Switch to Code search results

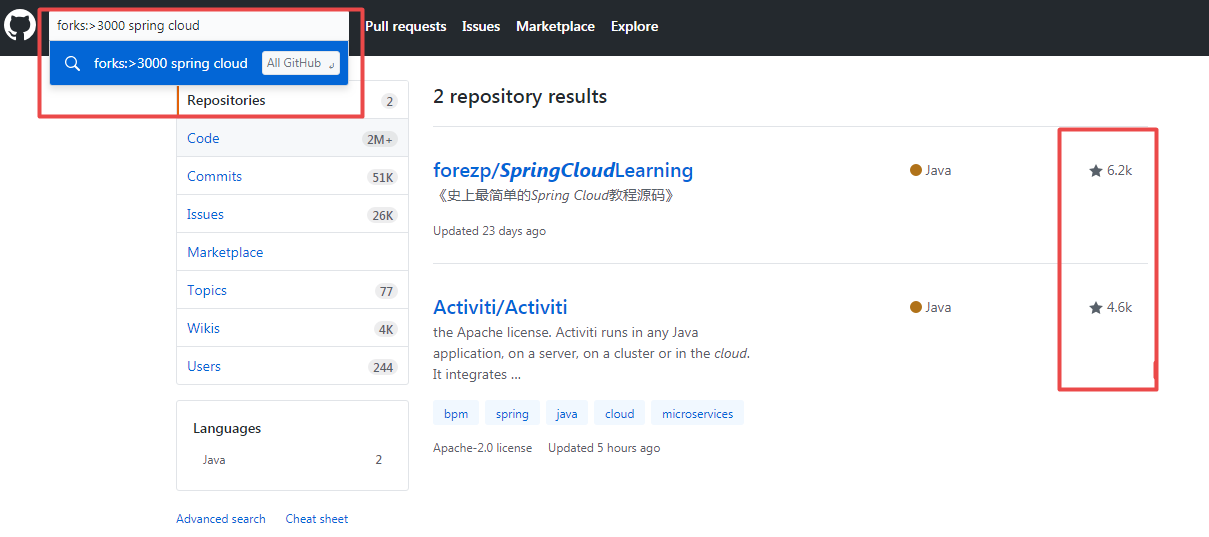pyautogui.click(x=292, y=139)
